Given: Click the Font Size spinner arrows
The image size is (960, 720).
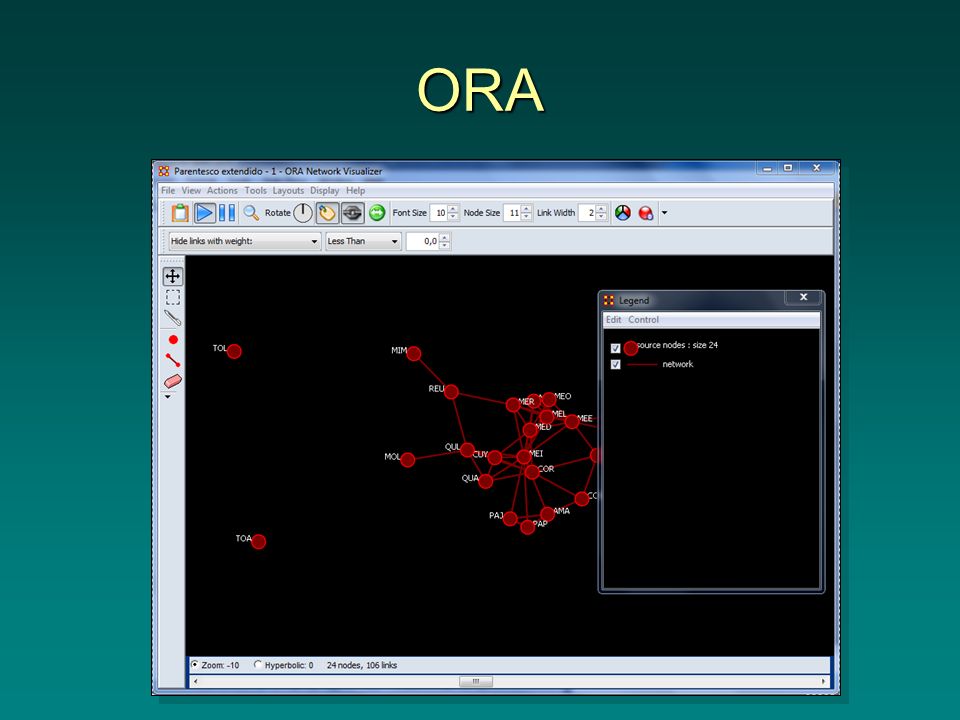Looking at the screenshot, I should [x=453, y=213].
